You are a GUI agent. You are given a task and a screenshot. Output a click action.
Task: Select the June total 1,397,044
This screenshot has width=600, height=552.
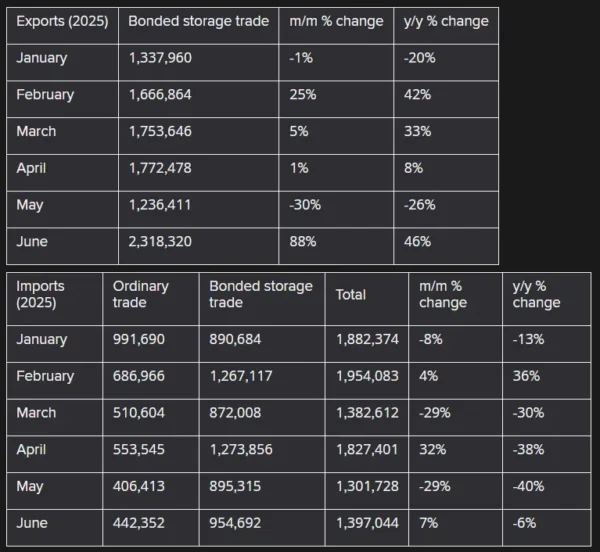(367, 523)
